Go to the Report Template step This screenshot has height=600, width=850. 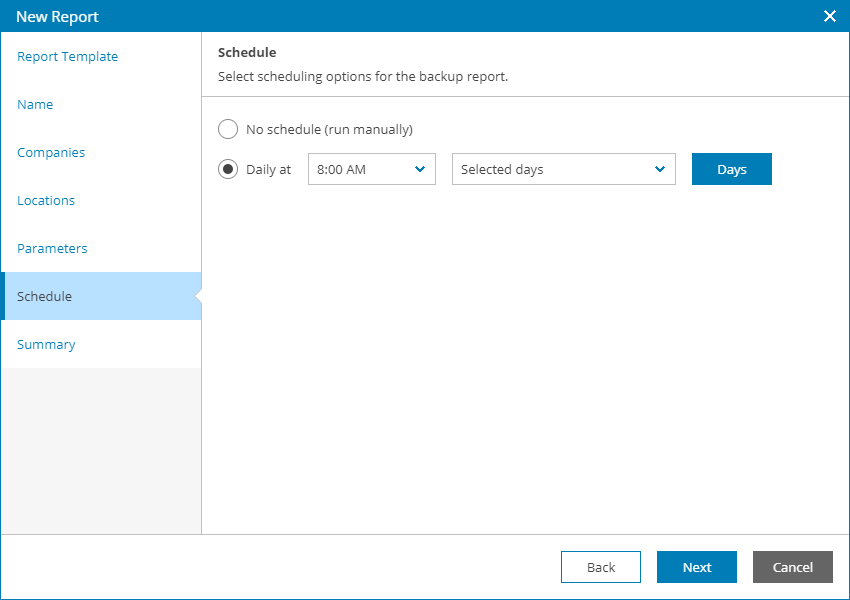point(68,57)
